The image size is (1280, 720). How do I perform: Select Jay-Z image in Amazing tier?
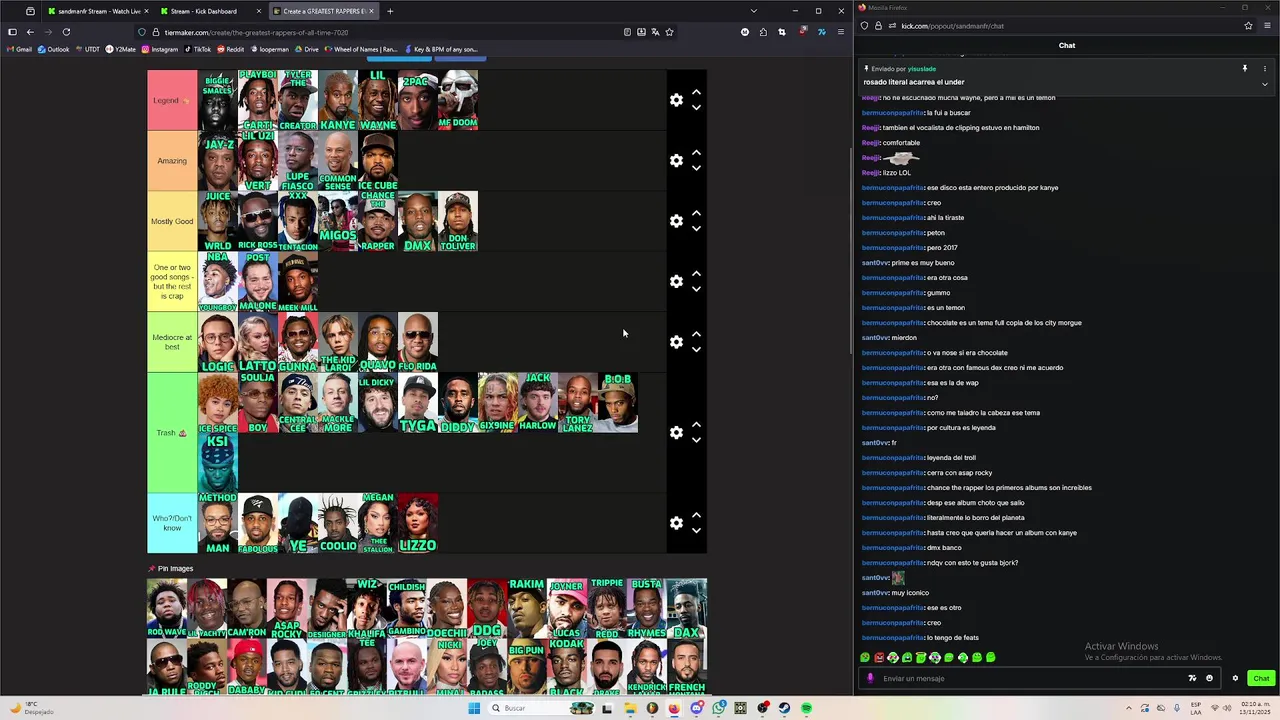(x=218, y=161)
